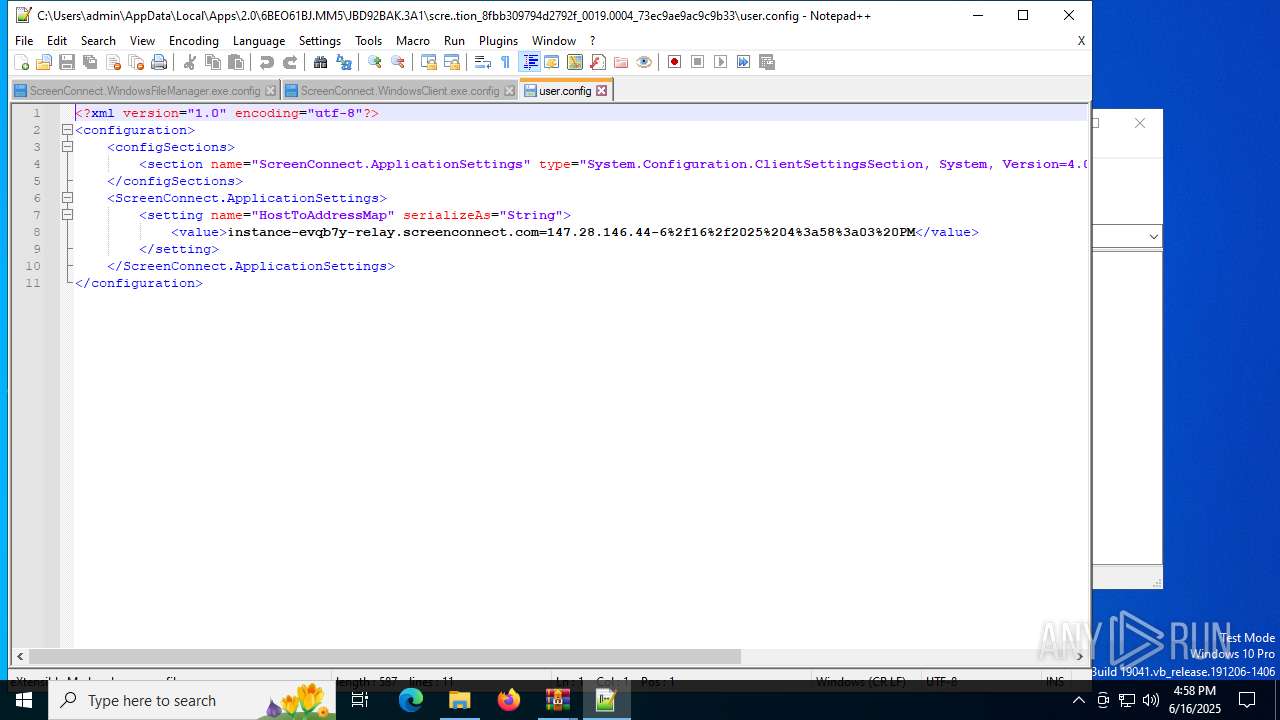Viewport: 1280px width, 720px height.
Task: Zoom in using the magnifier plus icon
Action: (374, 62)
